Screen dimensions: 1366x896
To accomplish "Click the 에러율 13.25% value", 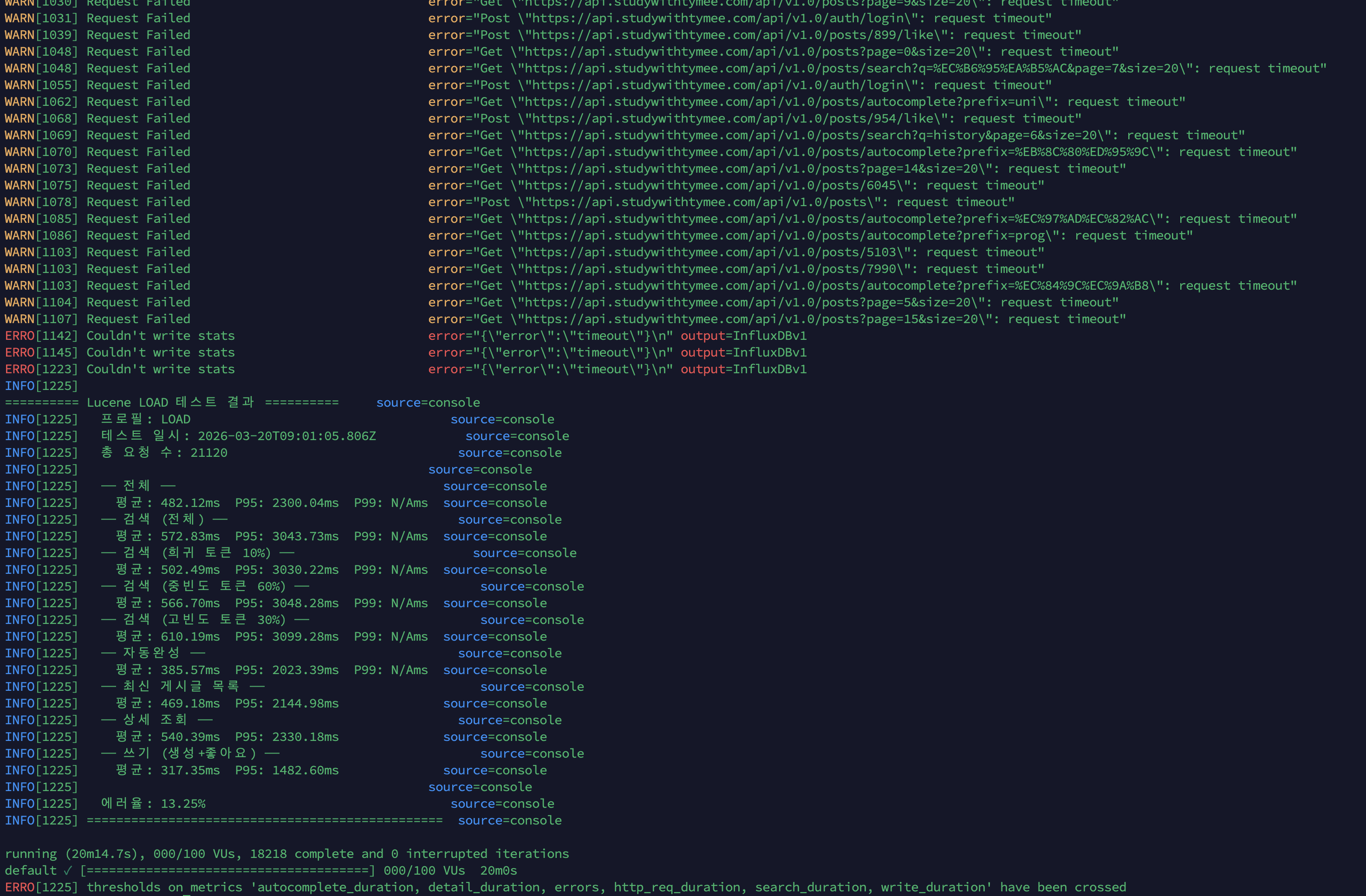I will (182, 804).
